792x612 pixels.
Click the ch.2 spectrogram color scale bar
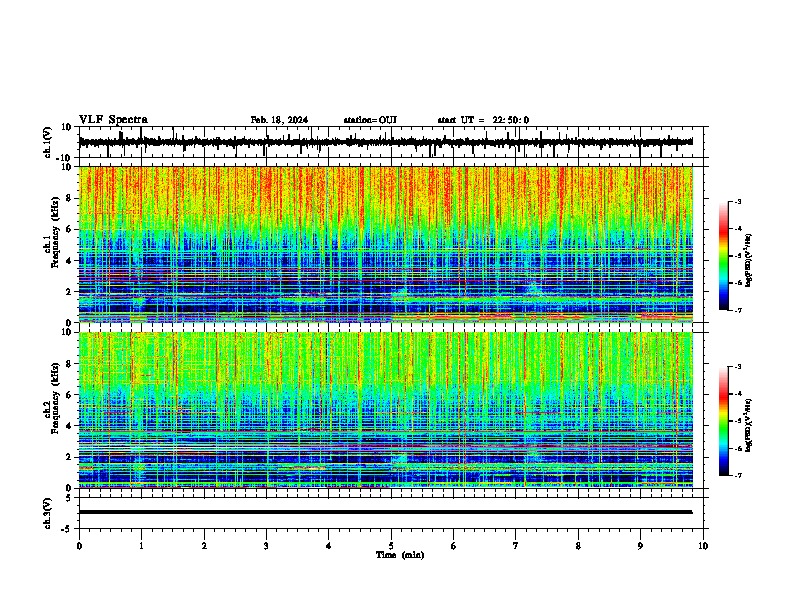pyautogui.click(x=723, y=421)
